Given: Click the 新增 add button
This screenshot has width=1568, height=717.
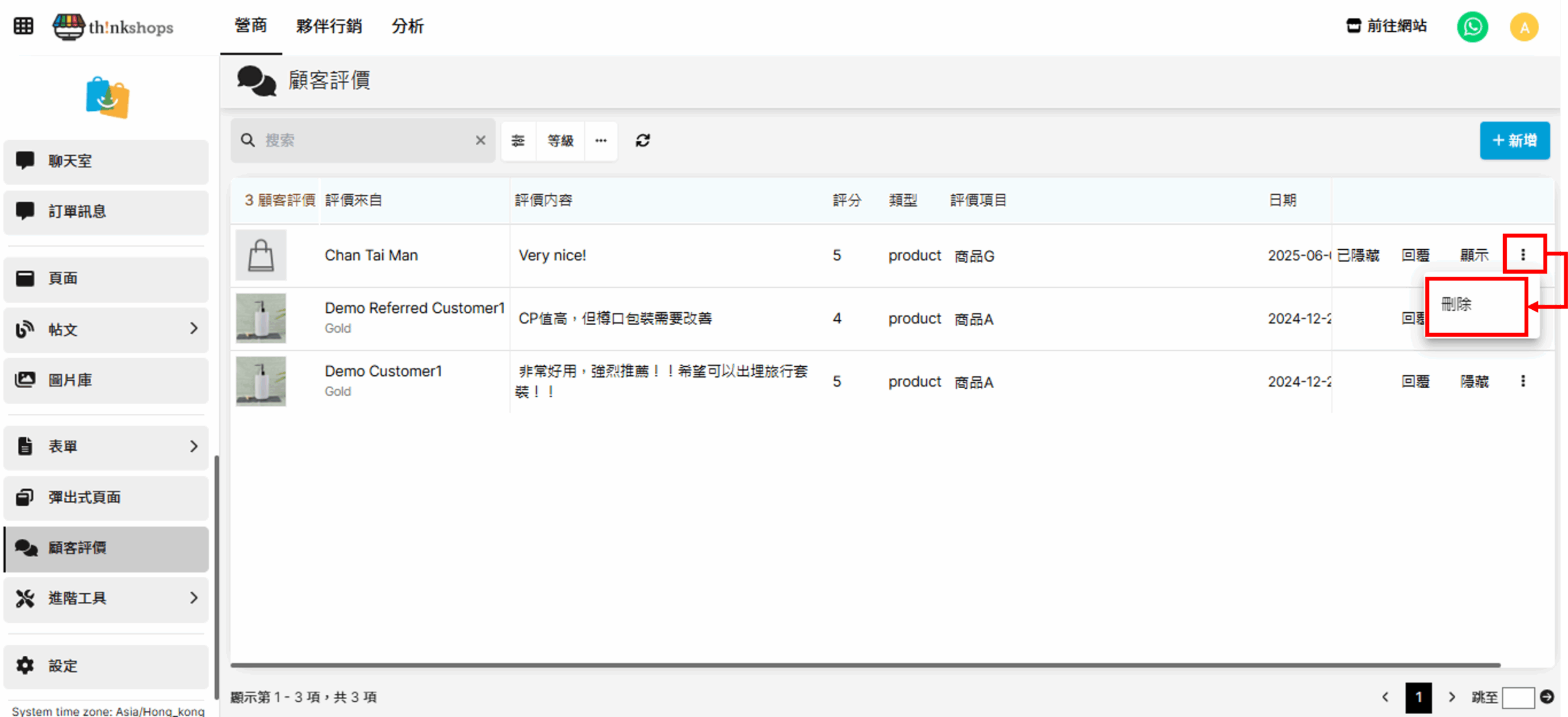Looking at the screenshot, I should (1514, 140).
